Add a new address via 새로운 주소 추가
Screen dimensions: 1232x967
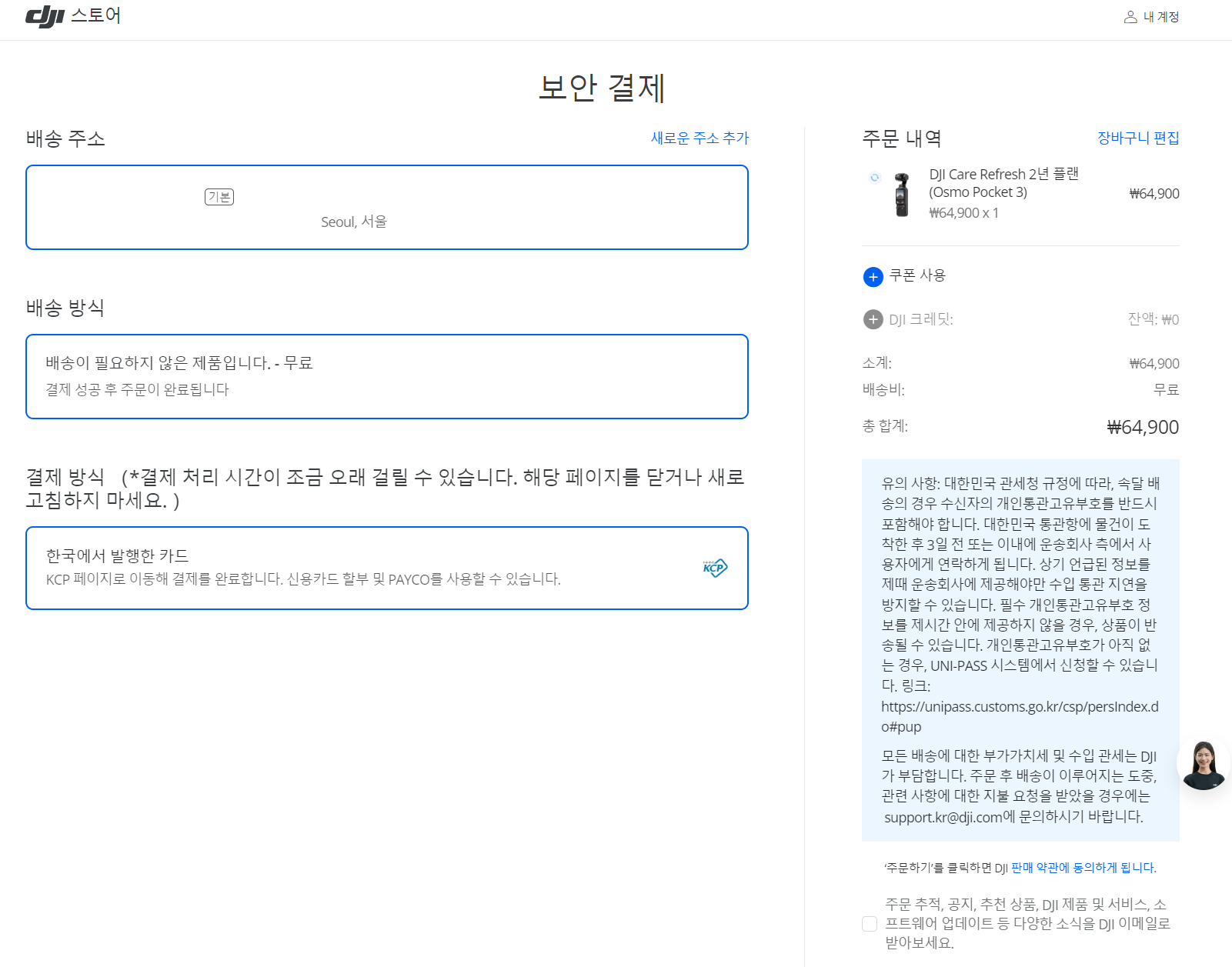coord(699,138)
